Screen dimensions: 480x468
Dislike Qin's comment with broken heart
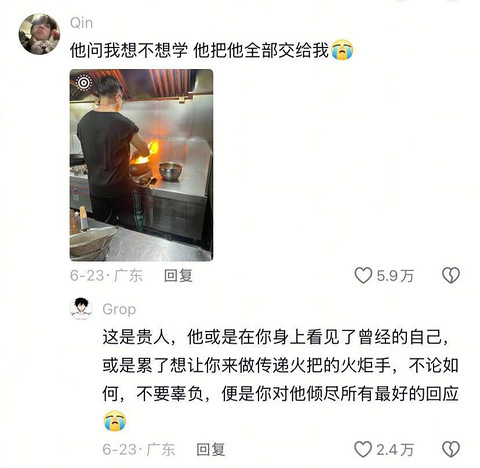451,276
